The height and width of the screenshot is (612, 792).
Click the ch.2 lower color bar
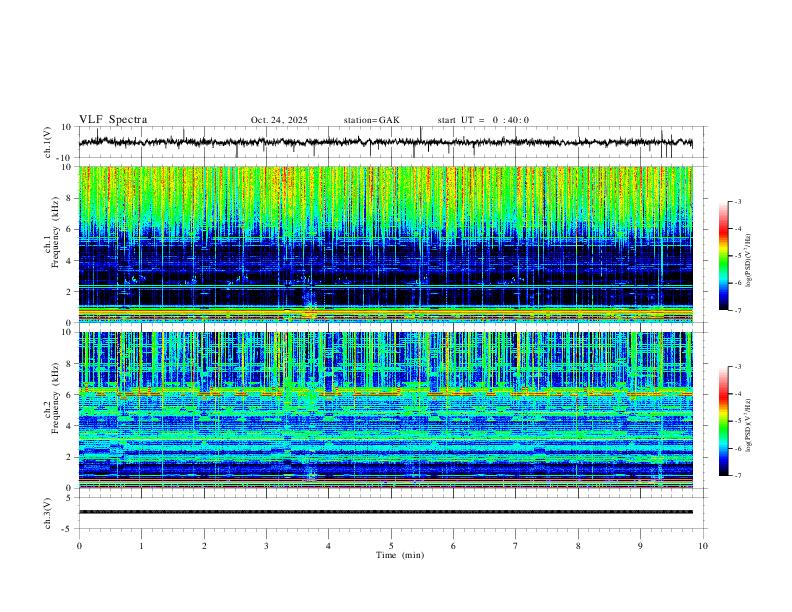tap(724, 421)
